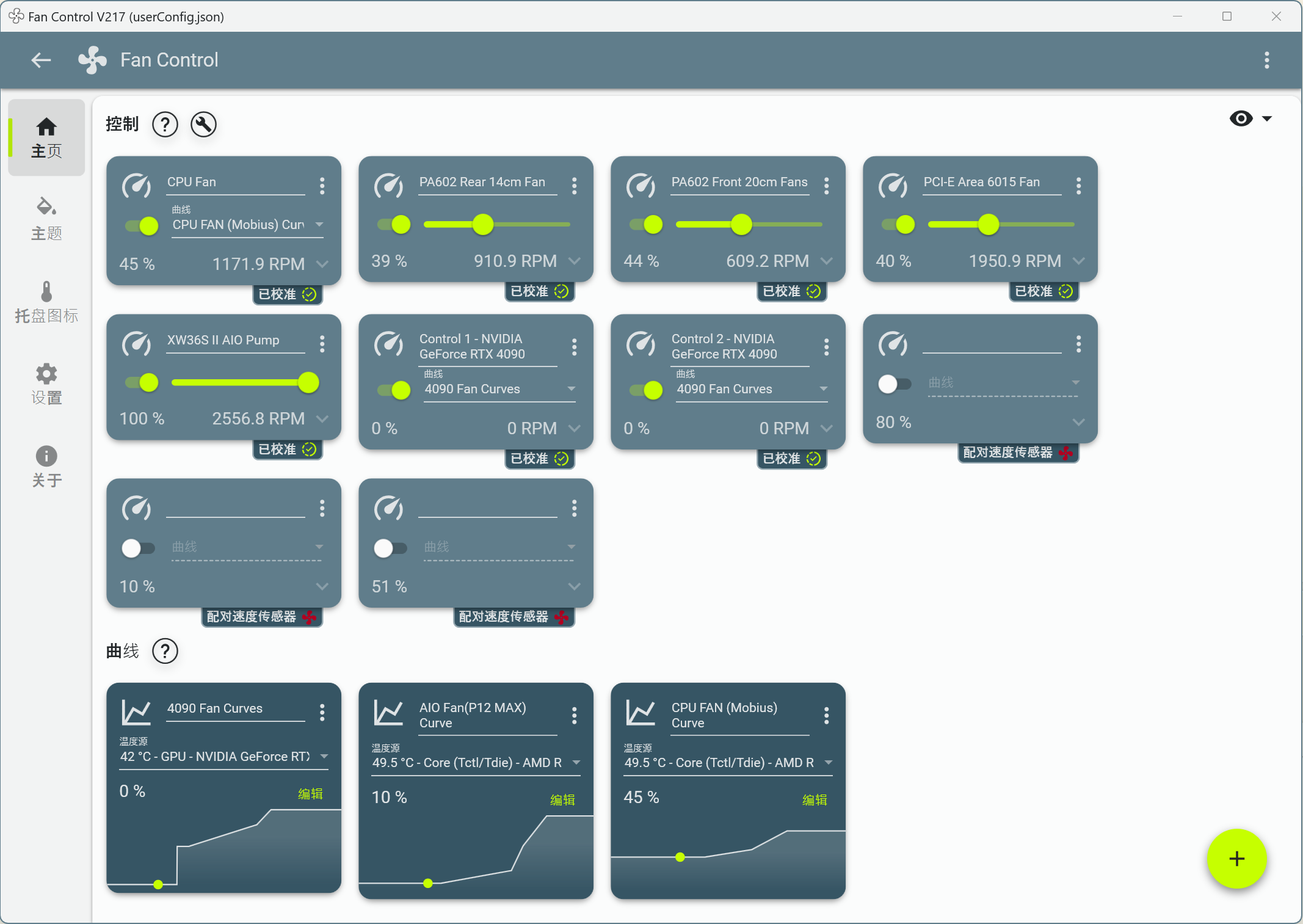Open the CPU Fan card three-dot menu
The width and height of the screenshot is (1303, 924).
click(x=322, y=186)
